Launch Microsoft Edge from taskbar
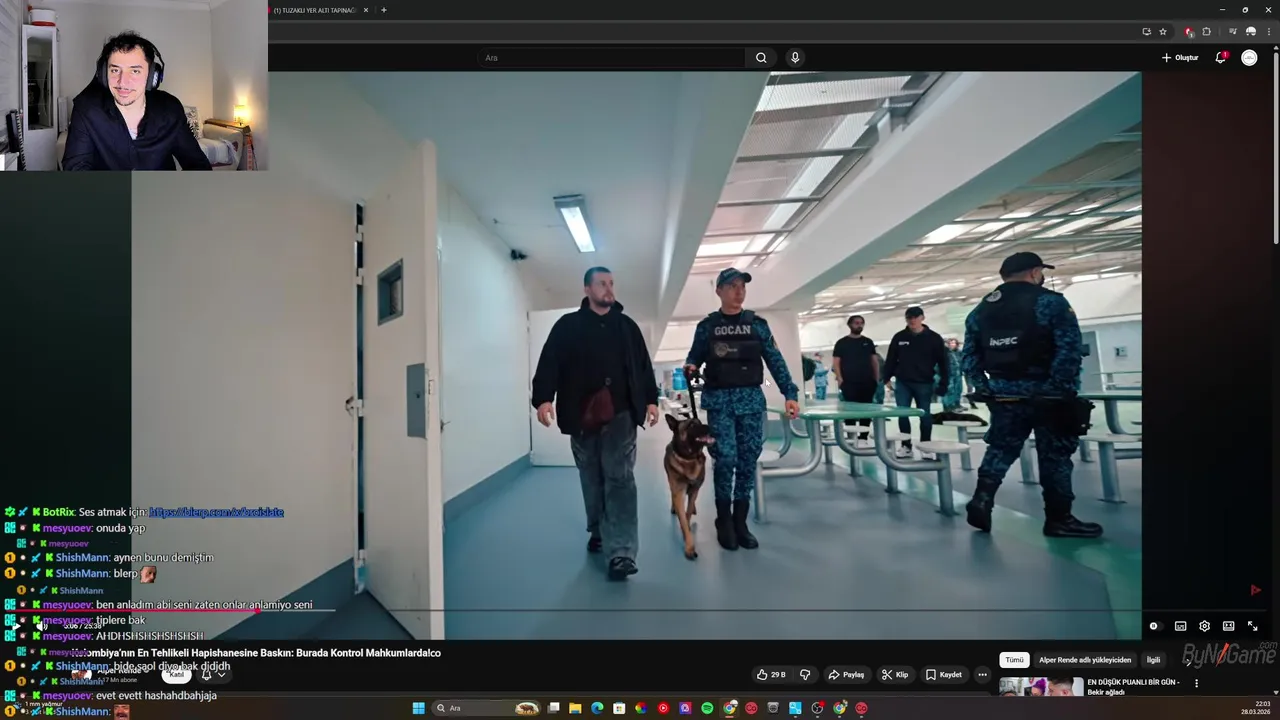 pos(597,708)
